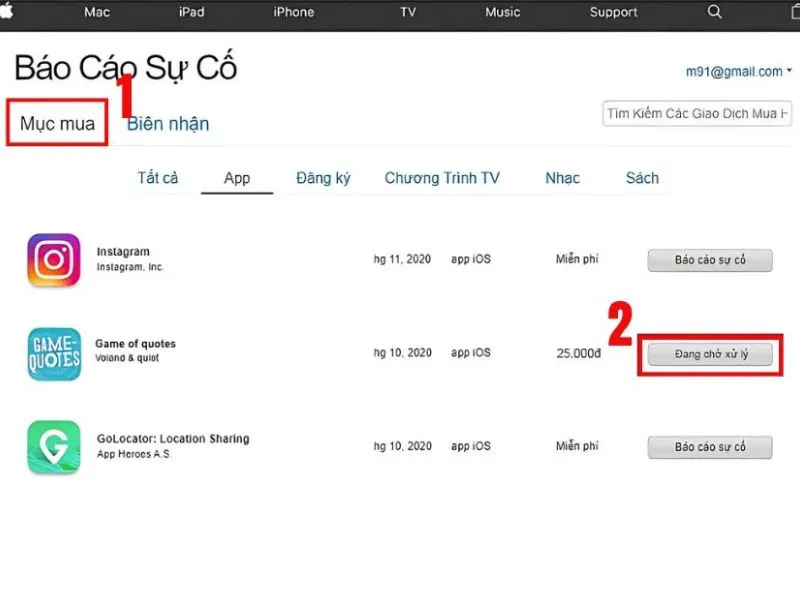Select the Chương Trình TV filter tab

(442, 178)
